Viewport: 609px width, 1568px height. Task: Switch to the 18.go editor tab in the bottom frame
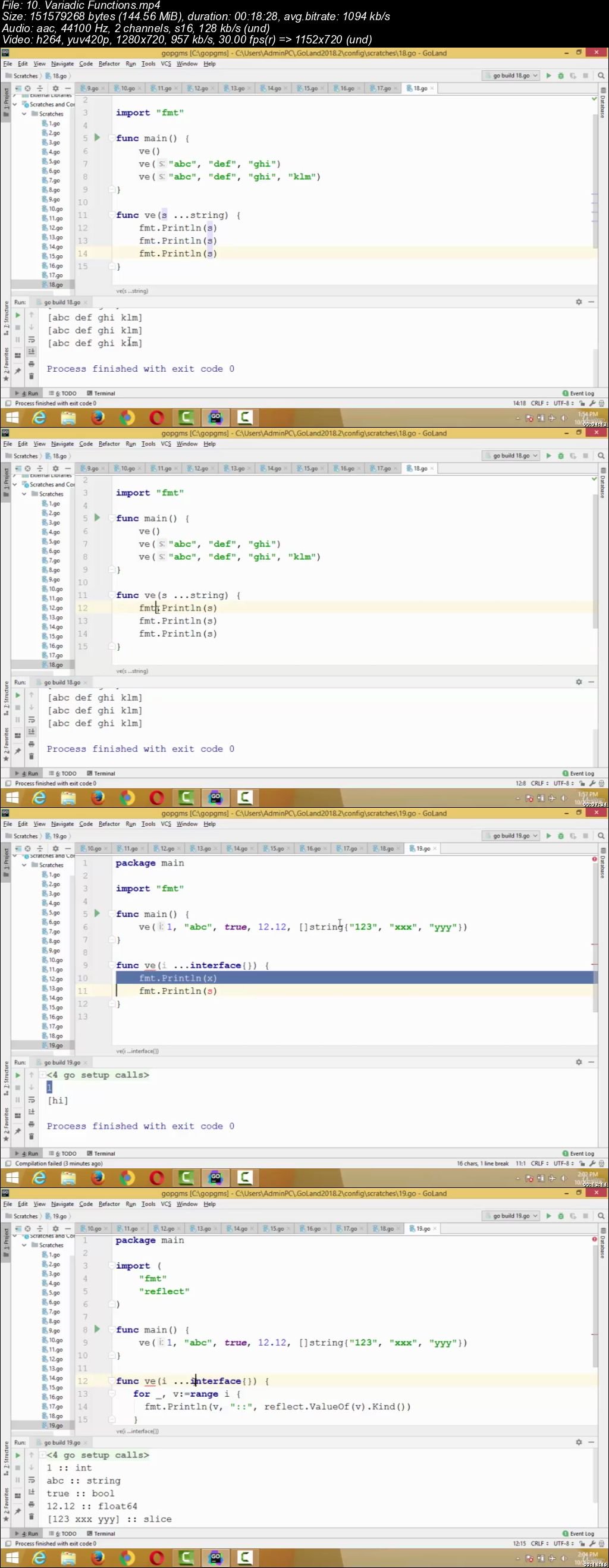click(x=386, y=1228)
